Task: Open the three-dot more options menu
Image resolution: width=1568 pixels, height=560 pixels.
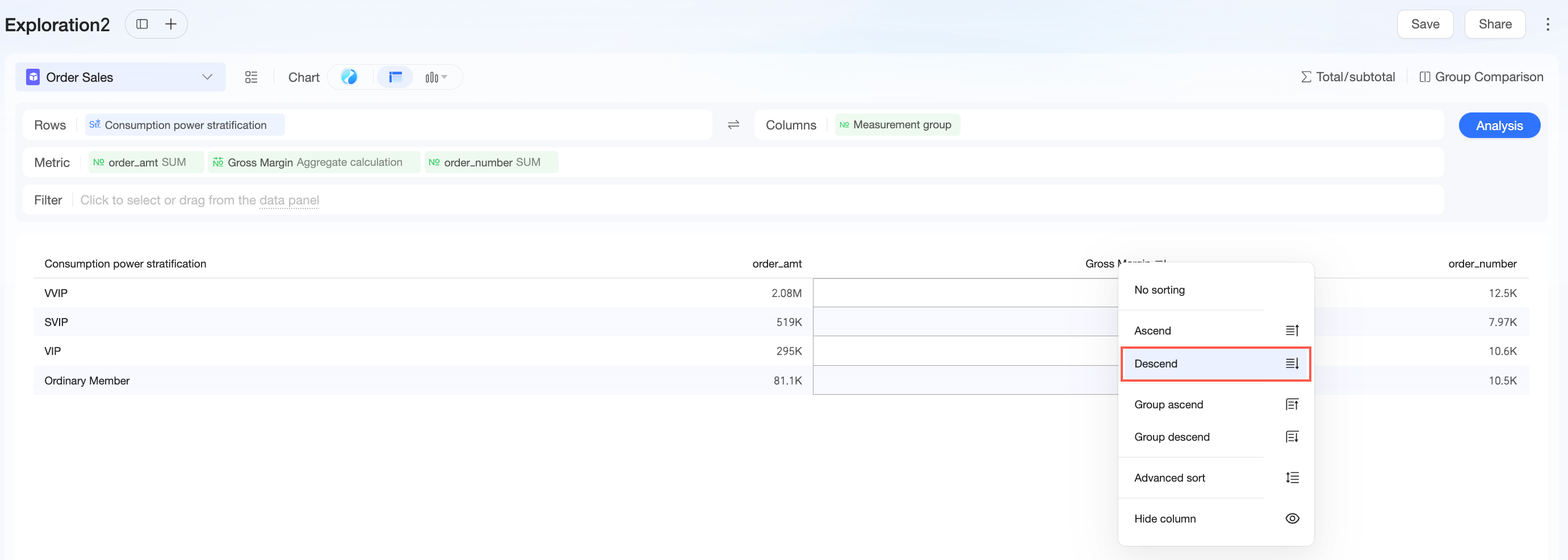Action: pos(1548,24)
